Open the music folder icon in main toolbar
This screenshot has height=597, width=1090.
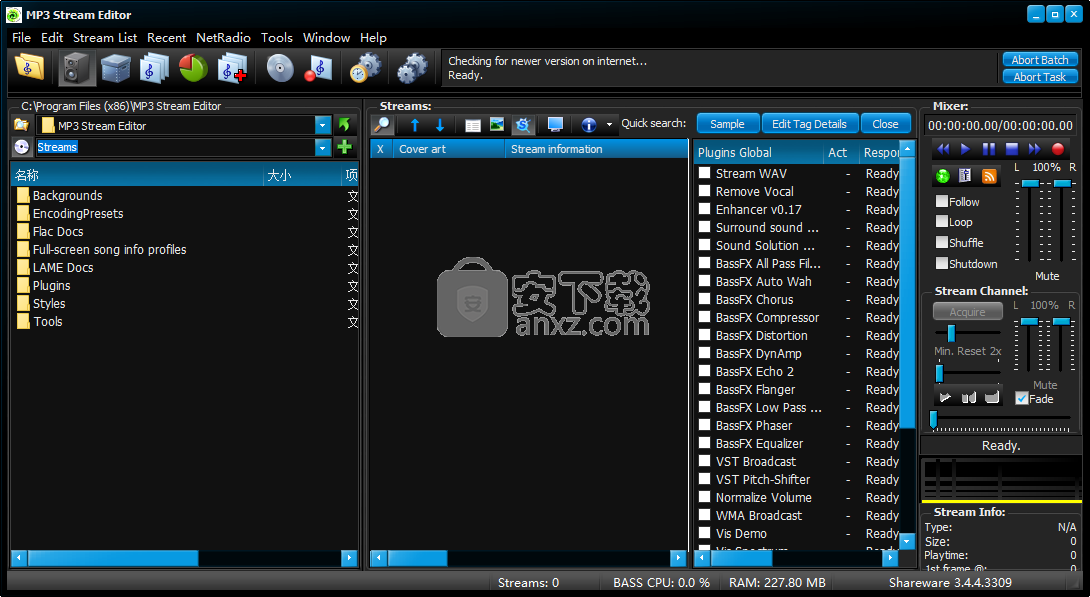29,68
